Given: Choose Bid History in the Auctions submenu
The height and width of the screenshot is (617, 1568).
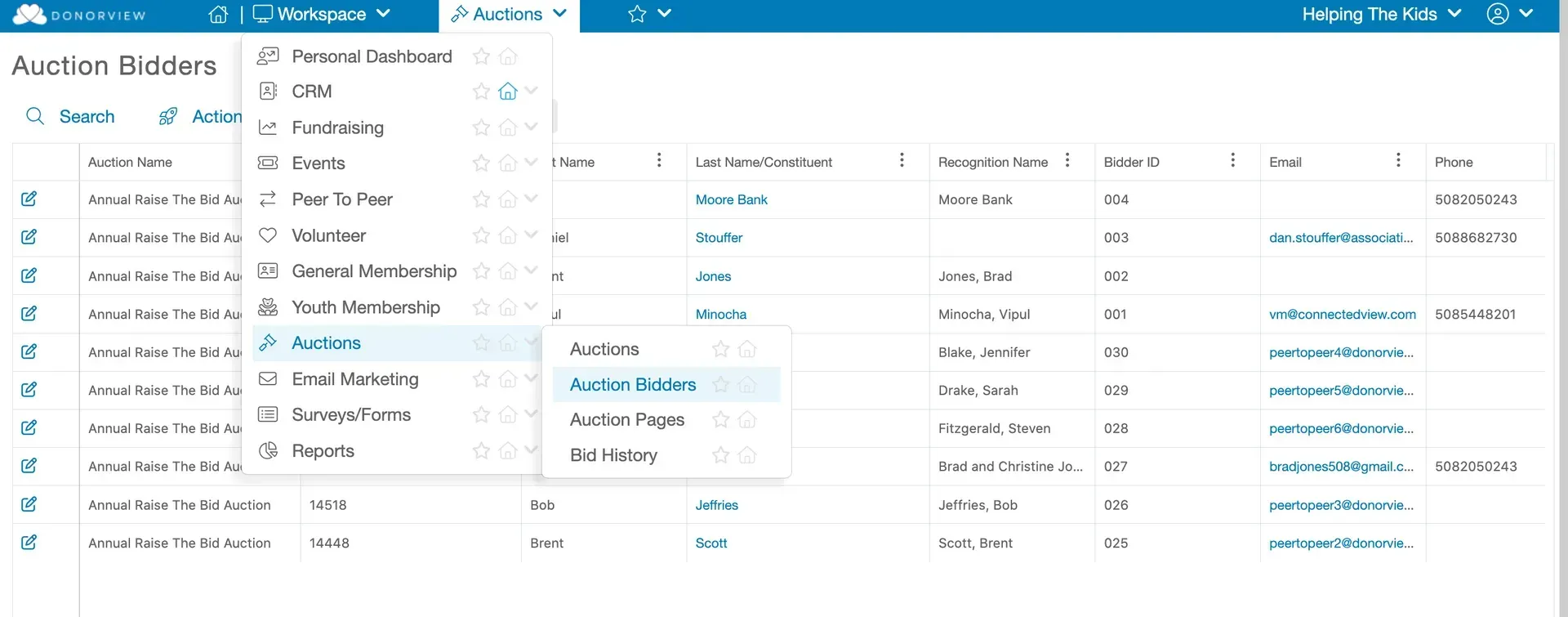Looking at the screenshot, I should pyautogui.click(x=613, y=455).
